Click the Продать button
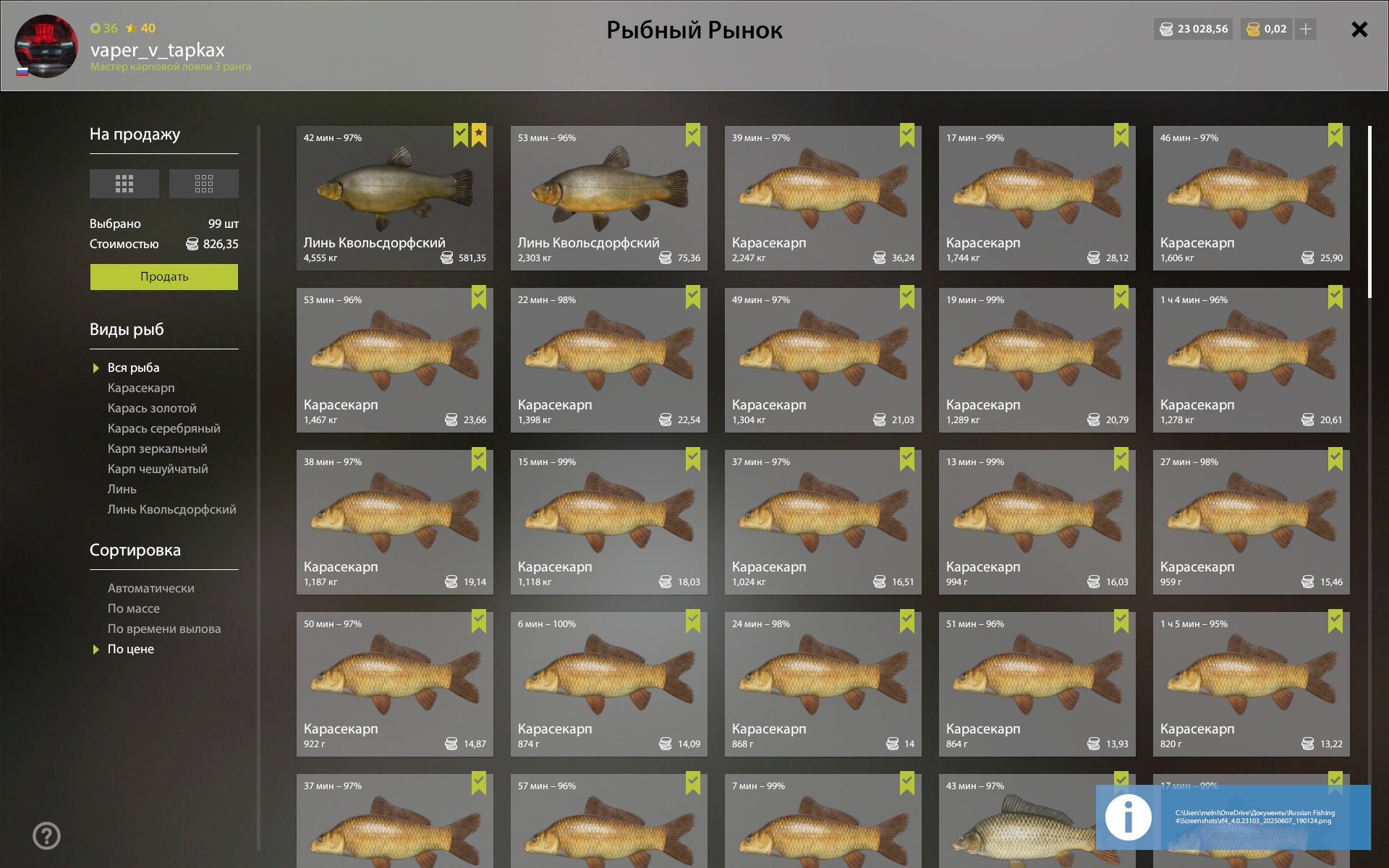The image size is (1389, 868). (x=164, y=277)
